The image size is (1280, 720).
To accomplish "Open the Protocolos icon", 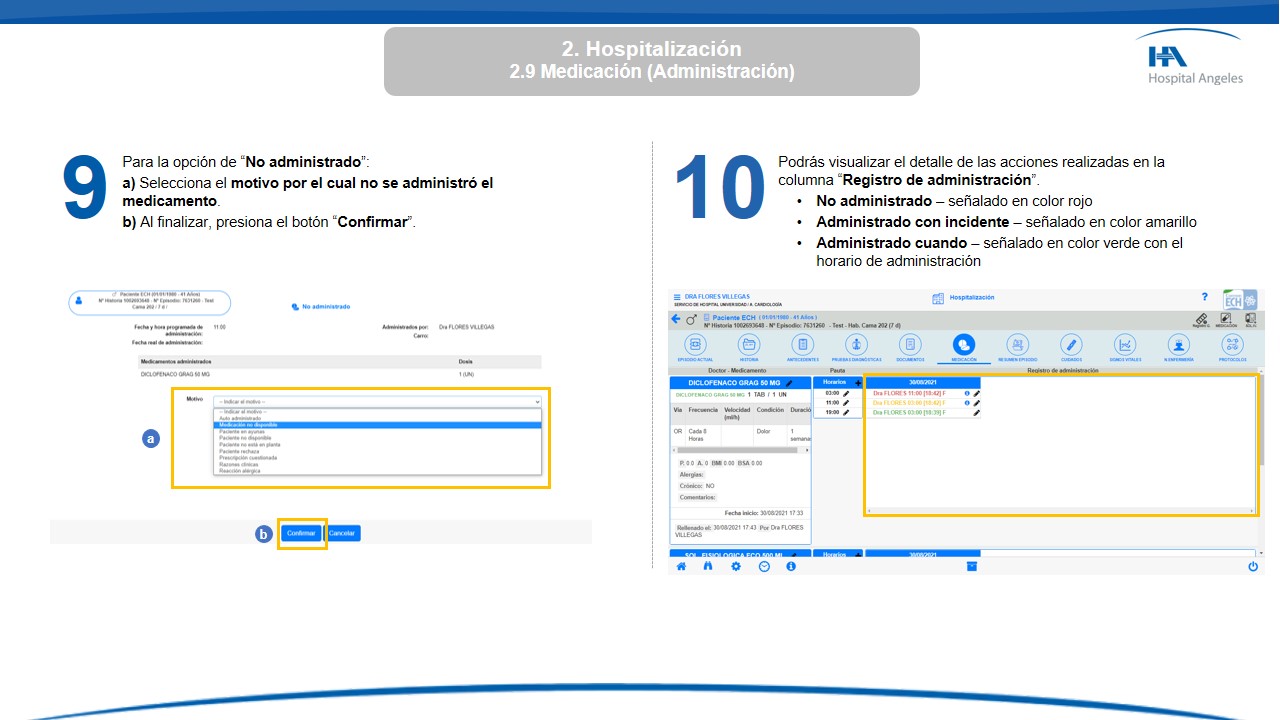I will pos(1232,345).
